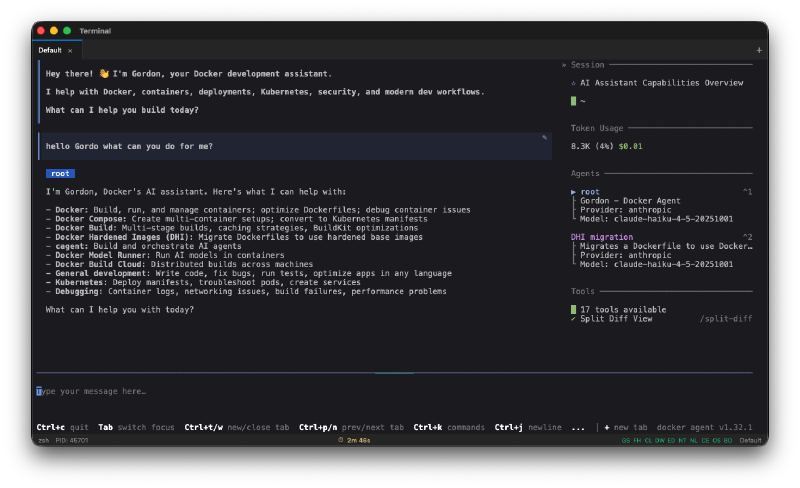Click the pencil edit icon on the user message
Viewport: 800px width, 488px height.
(544, 137)
